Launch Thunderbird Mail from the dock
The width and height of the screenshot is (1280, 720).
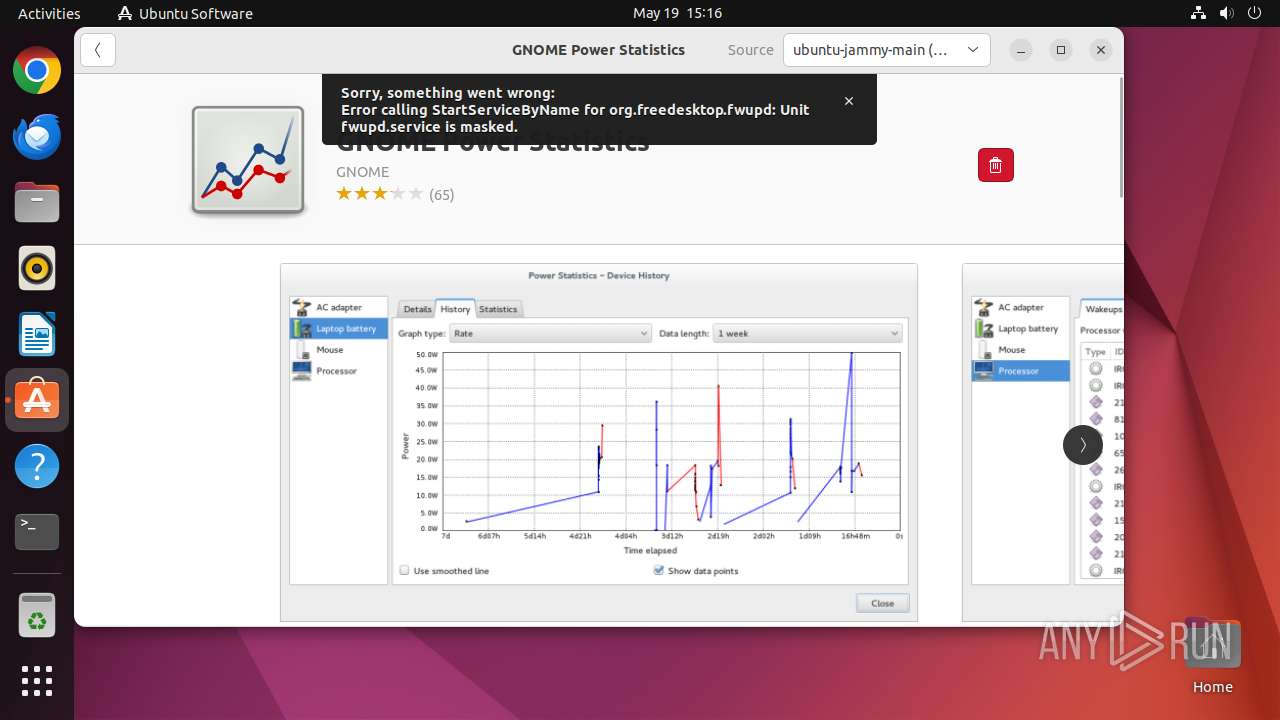pos(37,137)
